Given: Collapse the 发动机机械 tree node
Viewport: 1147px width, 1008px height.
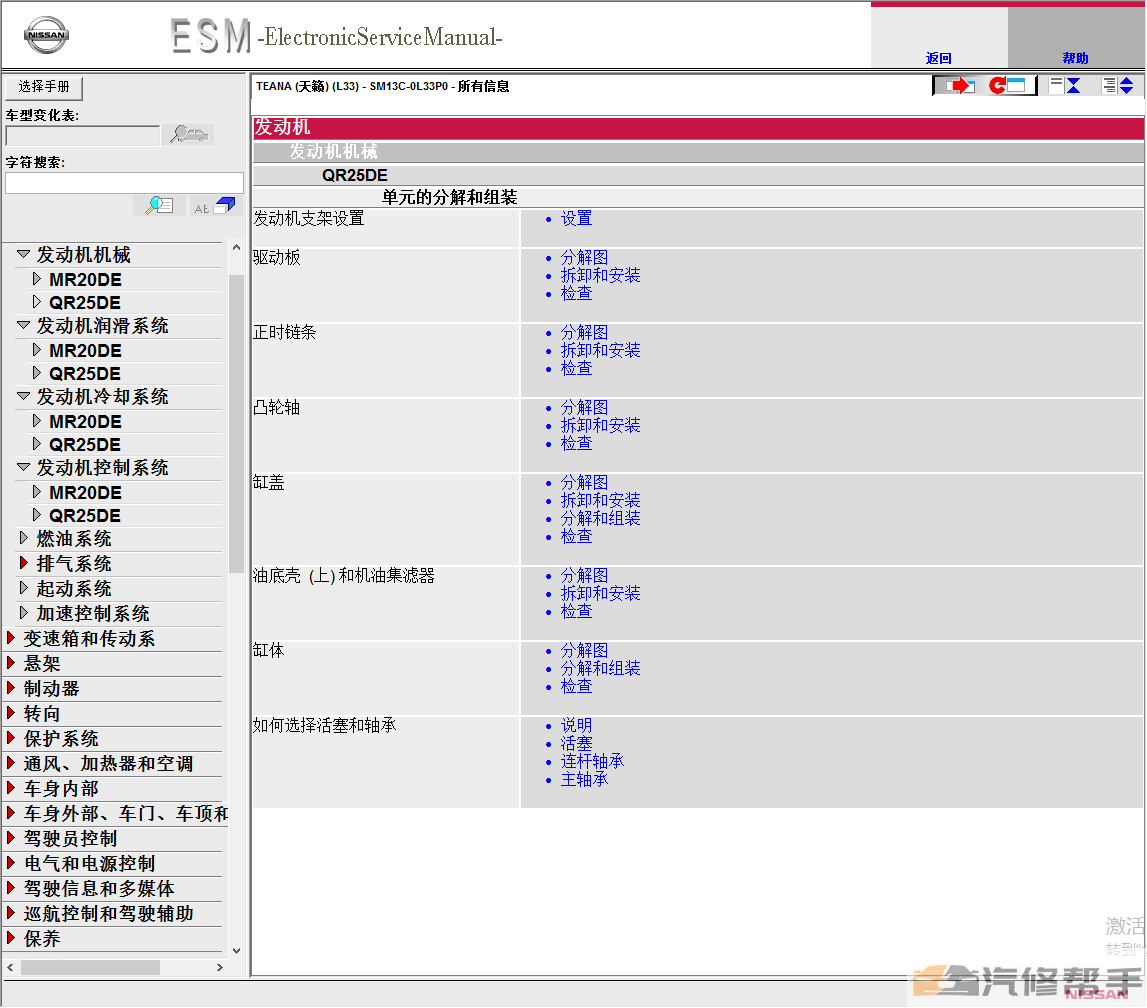Looking at the screenshot, I should 23,255.
